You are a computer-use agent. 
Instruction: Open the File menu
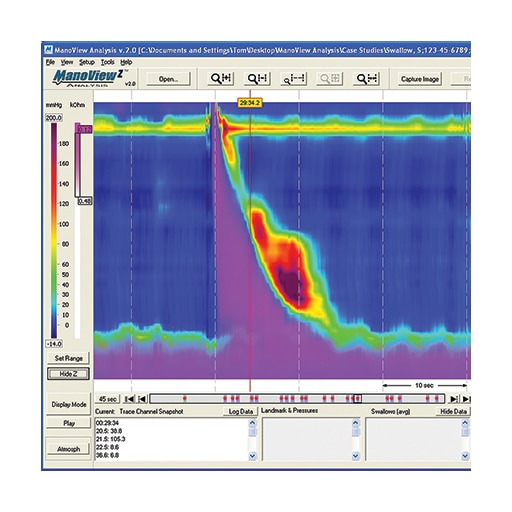[x=50, y=62]
